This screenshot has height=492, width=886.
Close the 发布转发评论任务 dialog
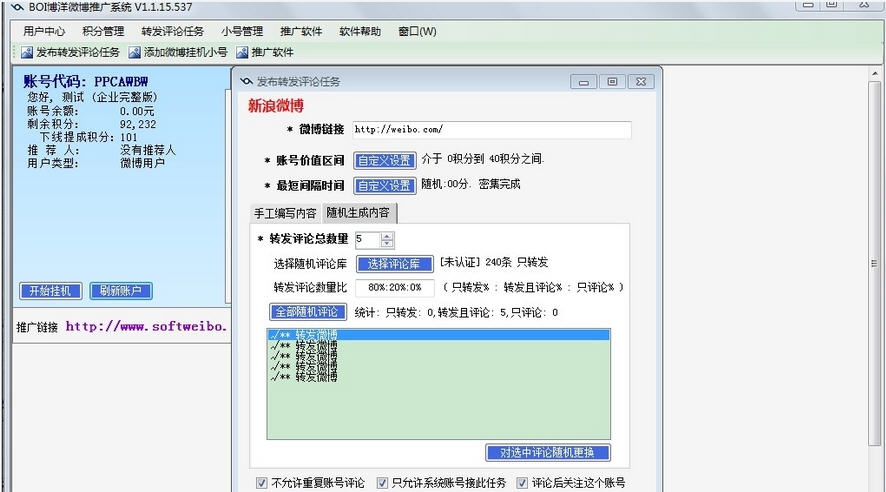pyautogui.click(x=641, y=82)
